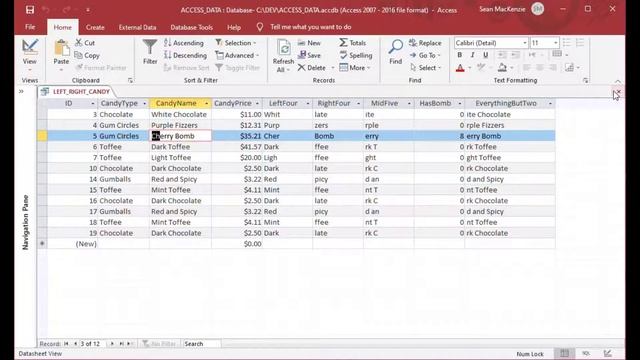
Task: Click the red font color icon
Action: coord(460,68)
